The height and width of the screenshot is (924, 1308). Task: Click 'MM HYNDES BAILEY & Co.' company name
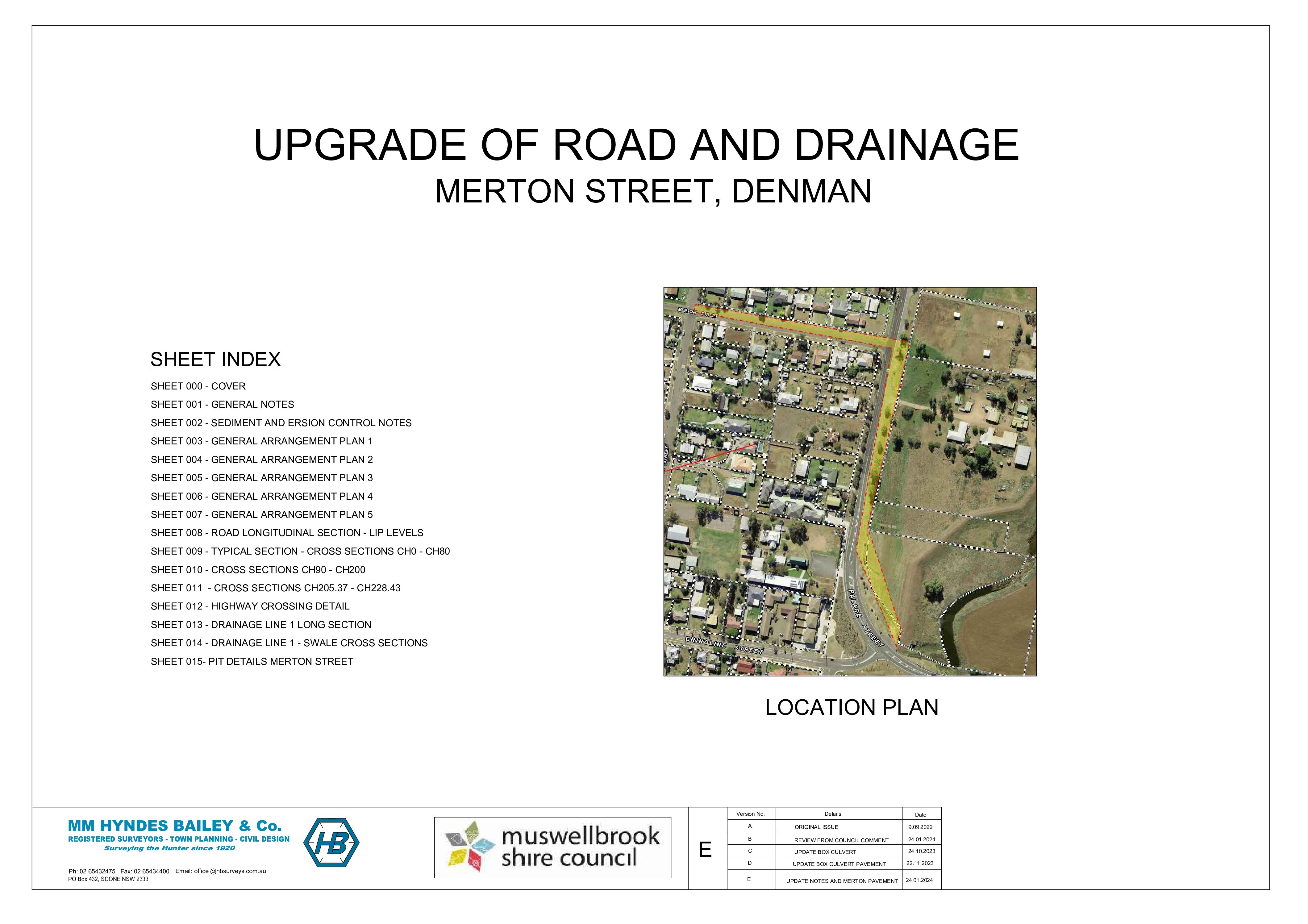[175, 826]
